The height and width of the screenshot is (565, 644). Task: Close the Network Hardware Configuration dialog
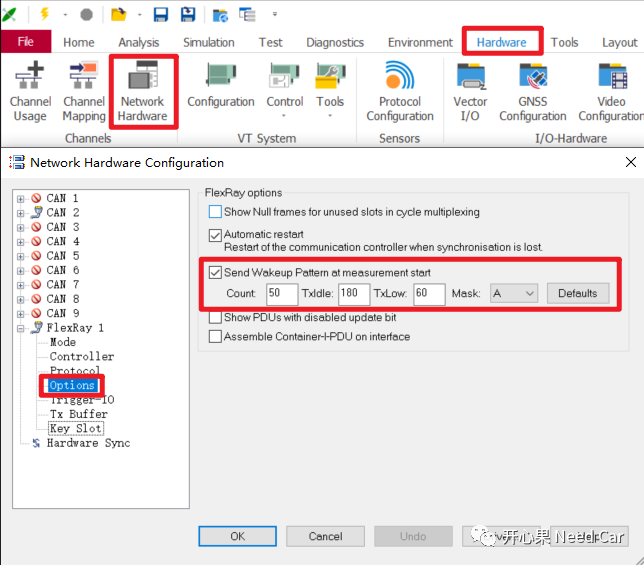pyautogui.click(x=631, y=162)
